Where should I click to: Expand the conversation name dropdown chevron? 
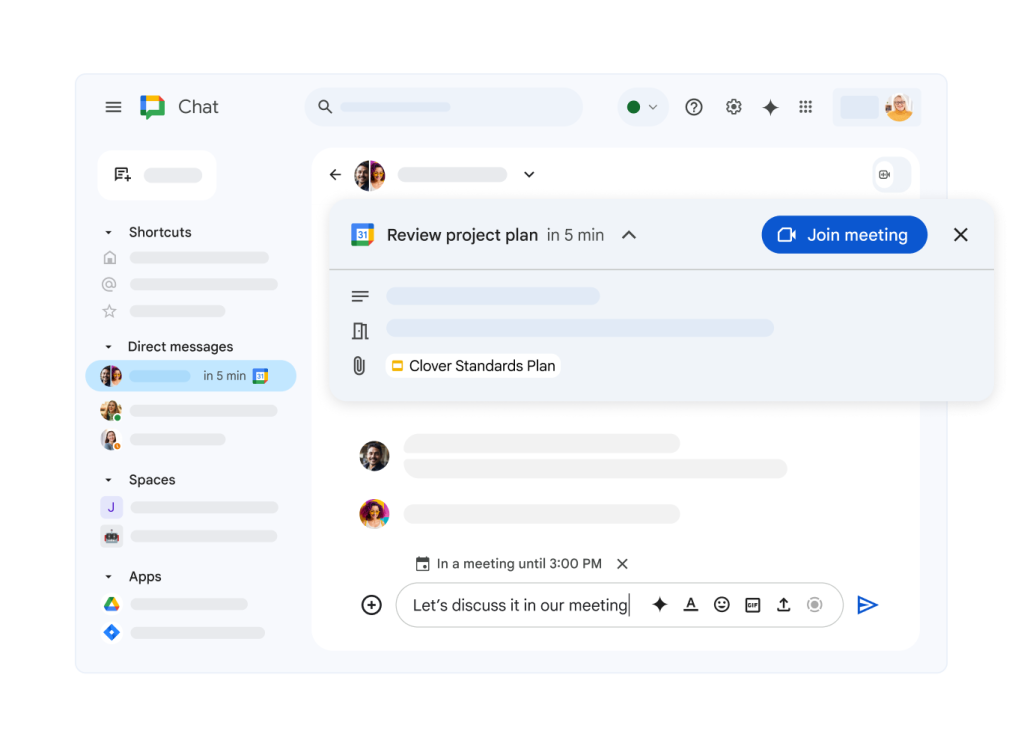[529, 175]
